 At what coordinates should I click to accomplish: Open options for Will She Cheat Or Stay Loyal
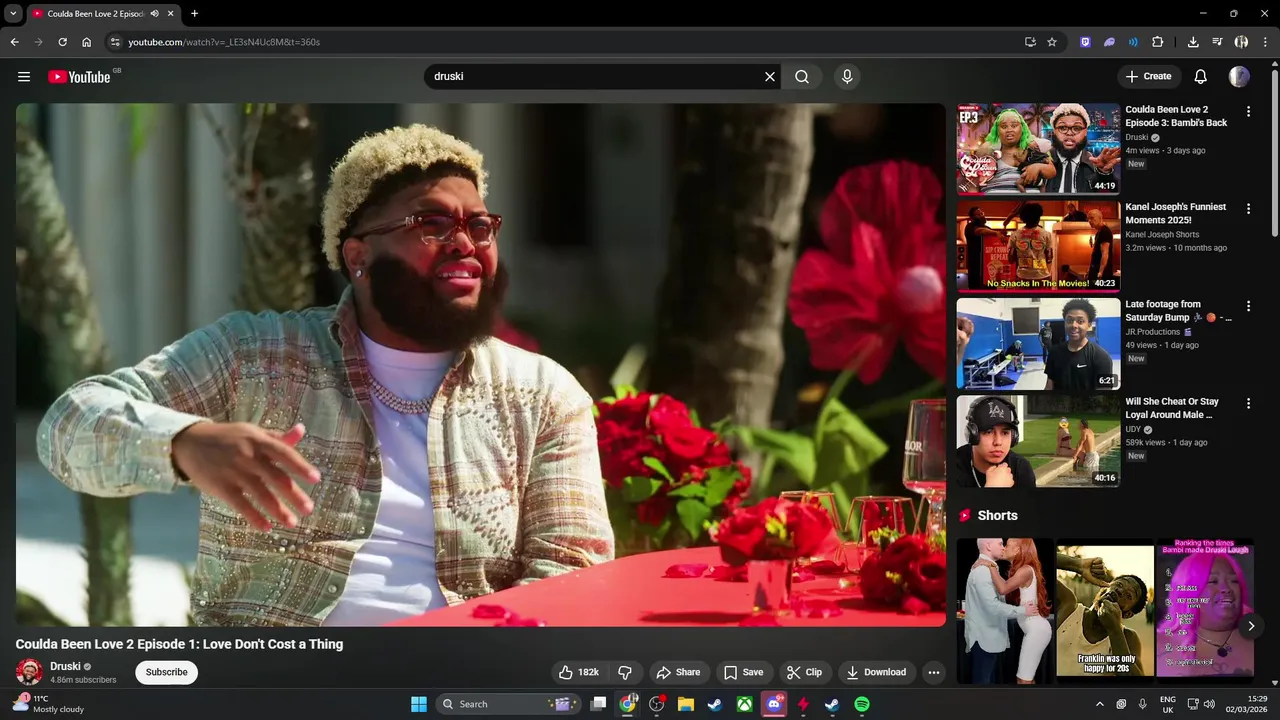[1248, 403]
